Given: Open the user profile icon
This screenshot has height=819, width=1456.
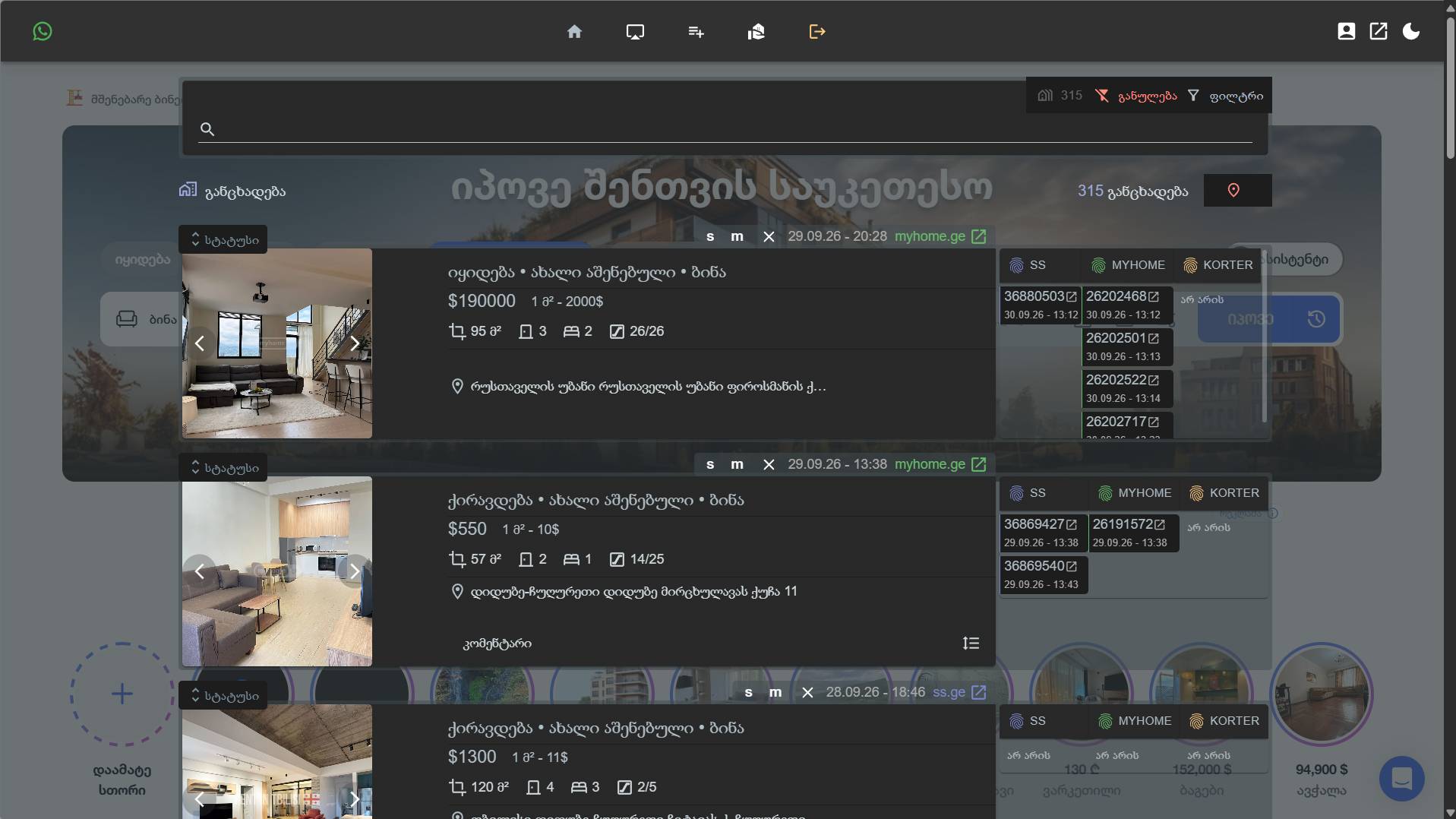Looking at the screenshot, I should [x=1346, y=31].
